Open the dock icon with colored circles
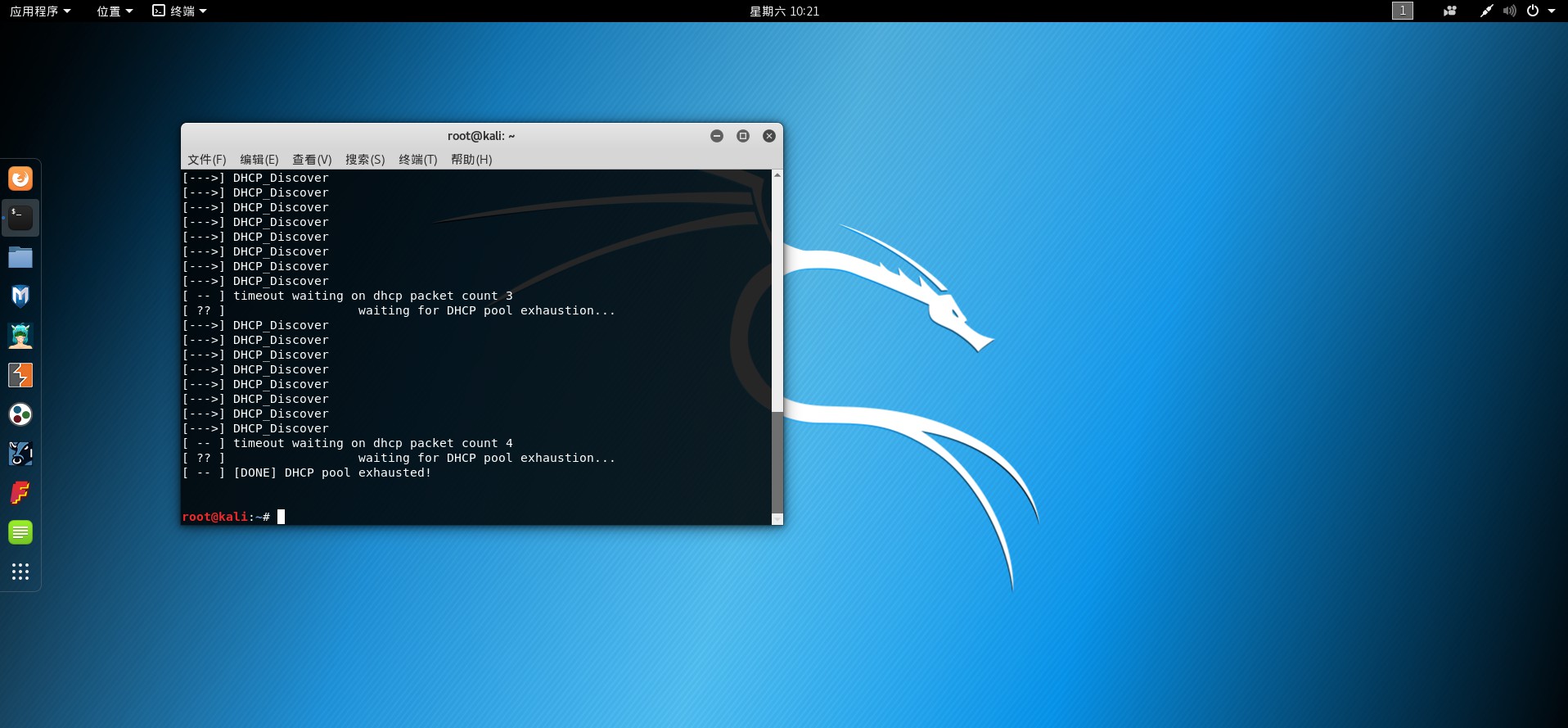Image resolution: width=1568 pixels, height=728 pixels. pyautogui.click(x=20, y=414)
